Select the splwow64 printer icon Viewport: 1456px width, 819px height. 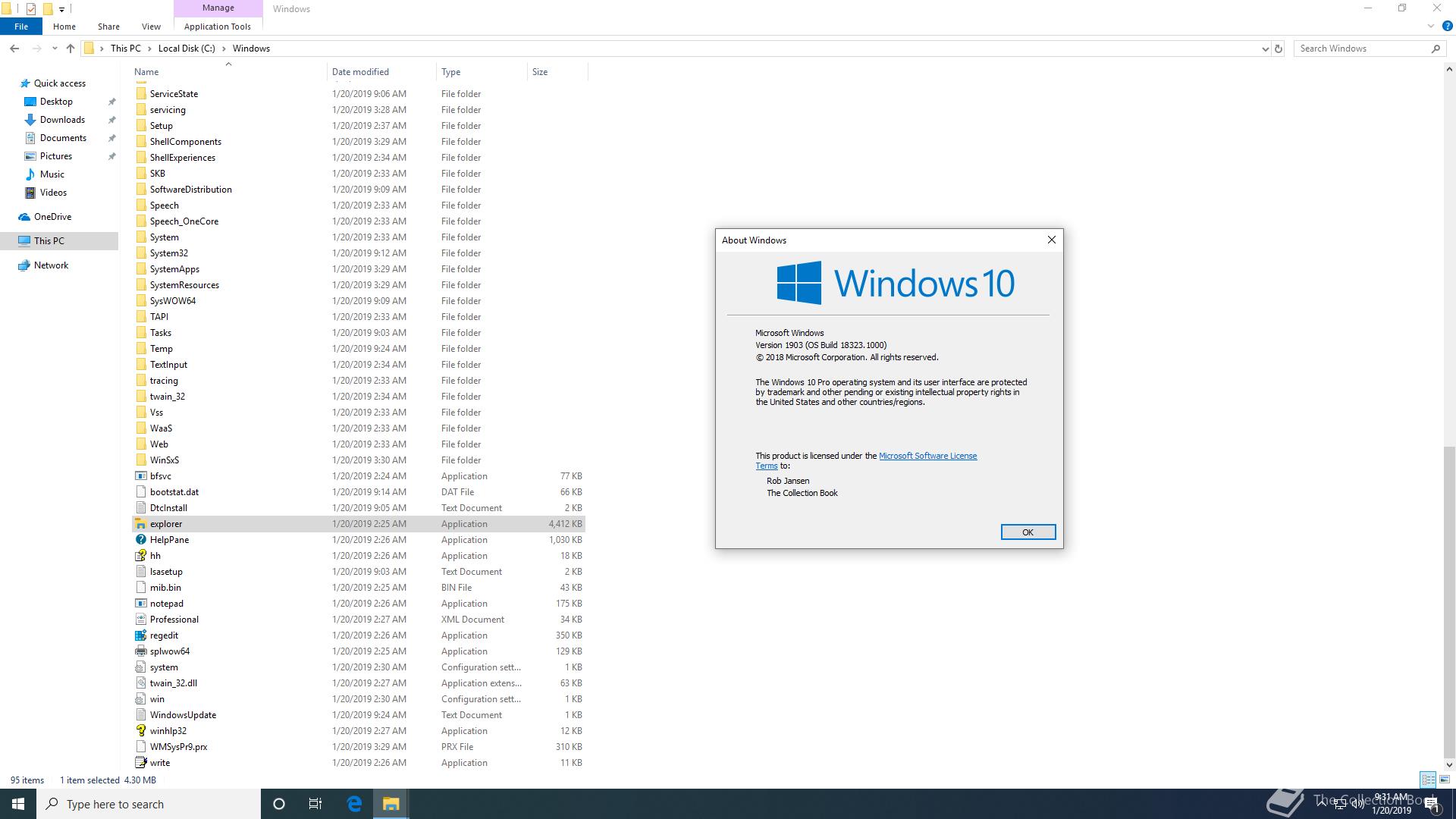pyautogui.click(x=140, y=651)
